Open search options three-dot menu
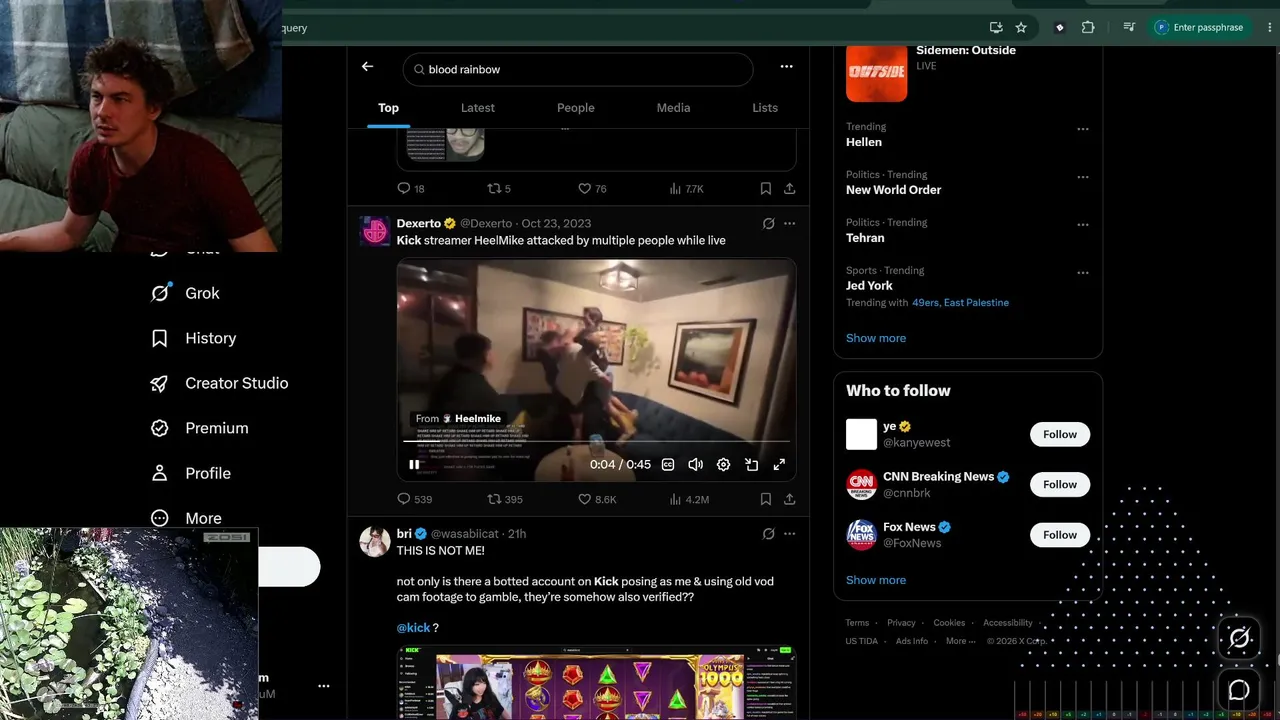 (786, 67)
